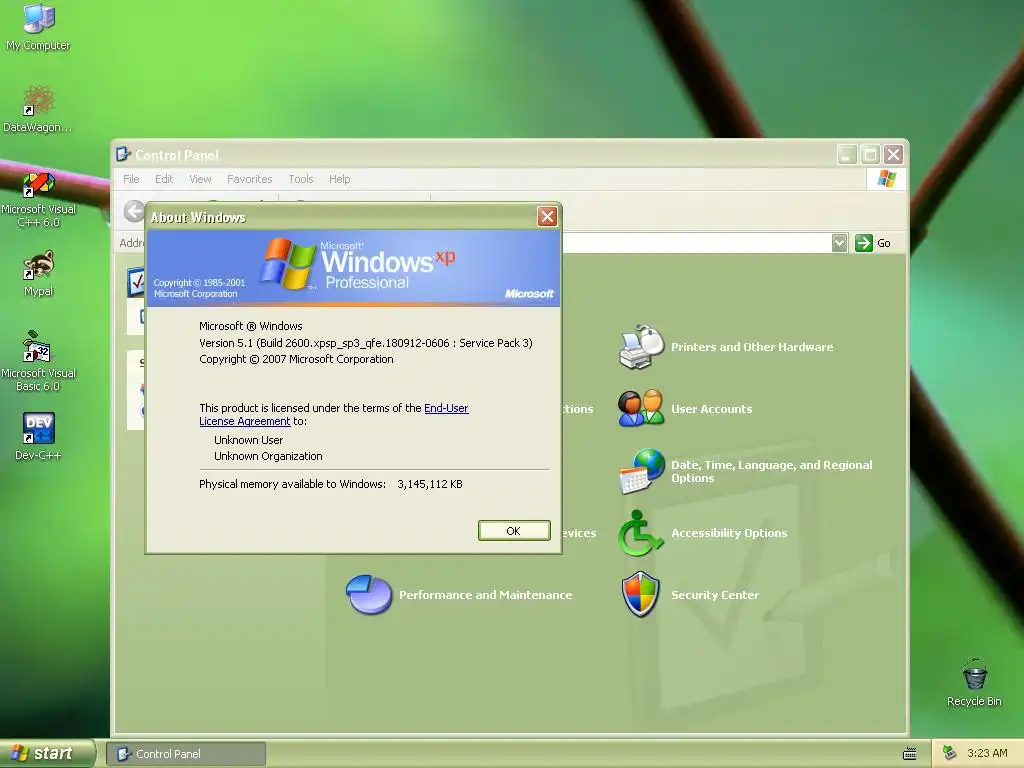Minimize the Control Panel window
Viewport: 1024px width, 768px height.
click(847, 154)
